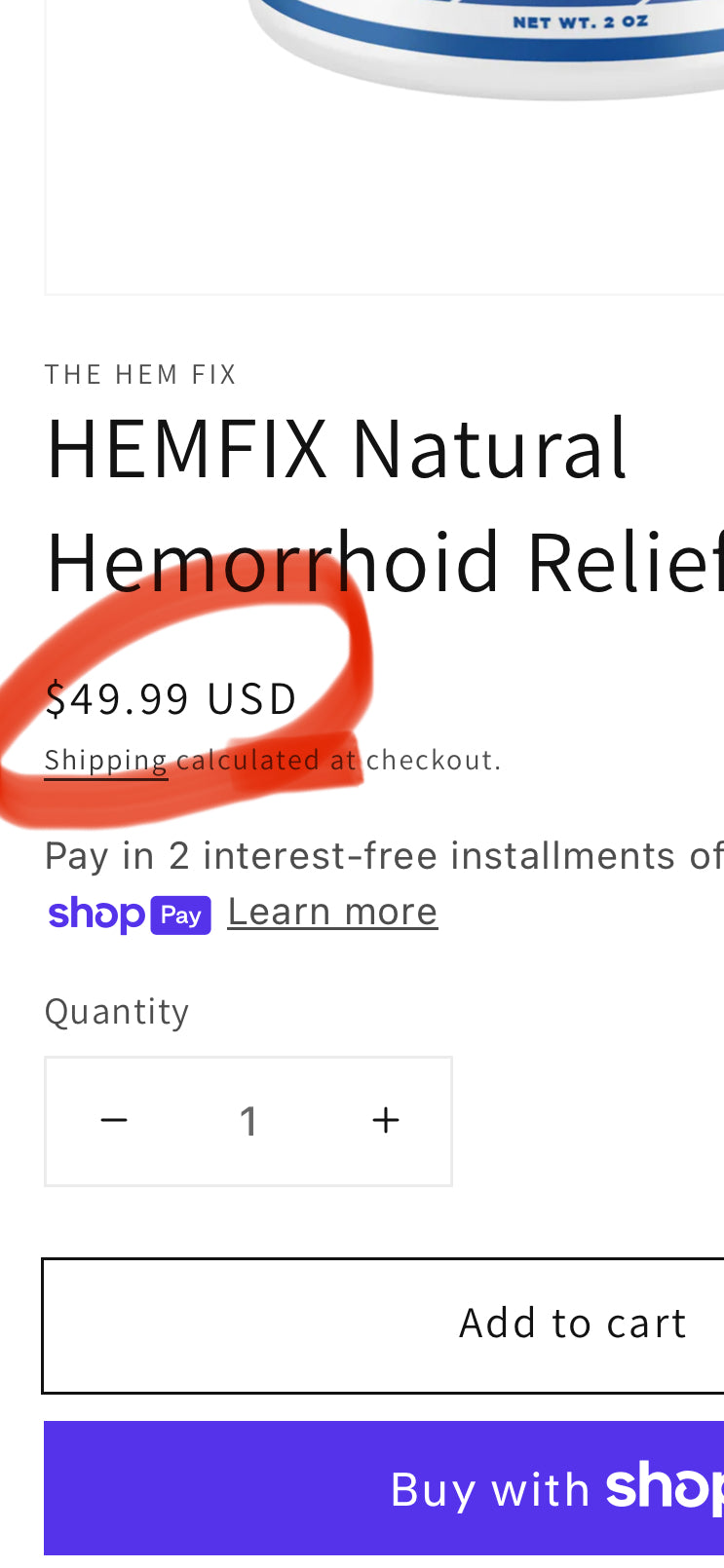Open Learn more about installments
The height and width of the screenshot is (1568, 724).
(x=332, y=913)
